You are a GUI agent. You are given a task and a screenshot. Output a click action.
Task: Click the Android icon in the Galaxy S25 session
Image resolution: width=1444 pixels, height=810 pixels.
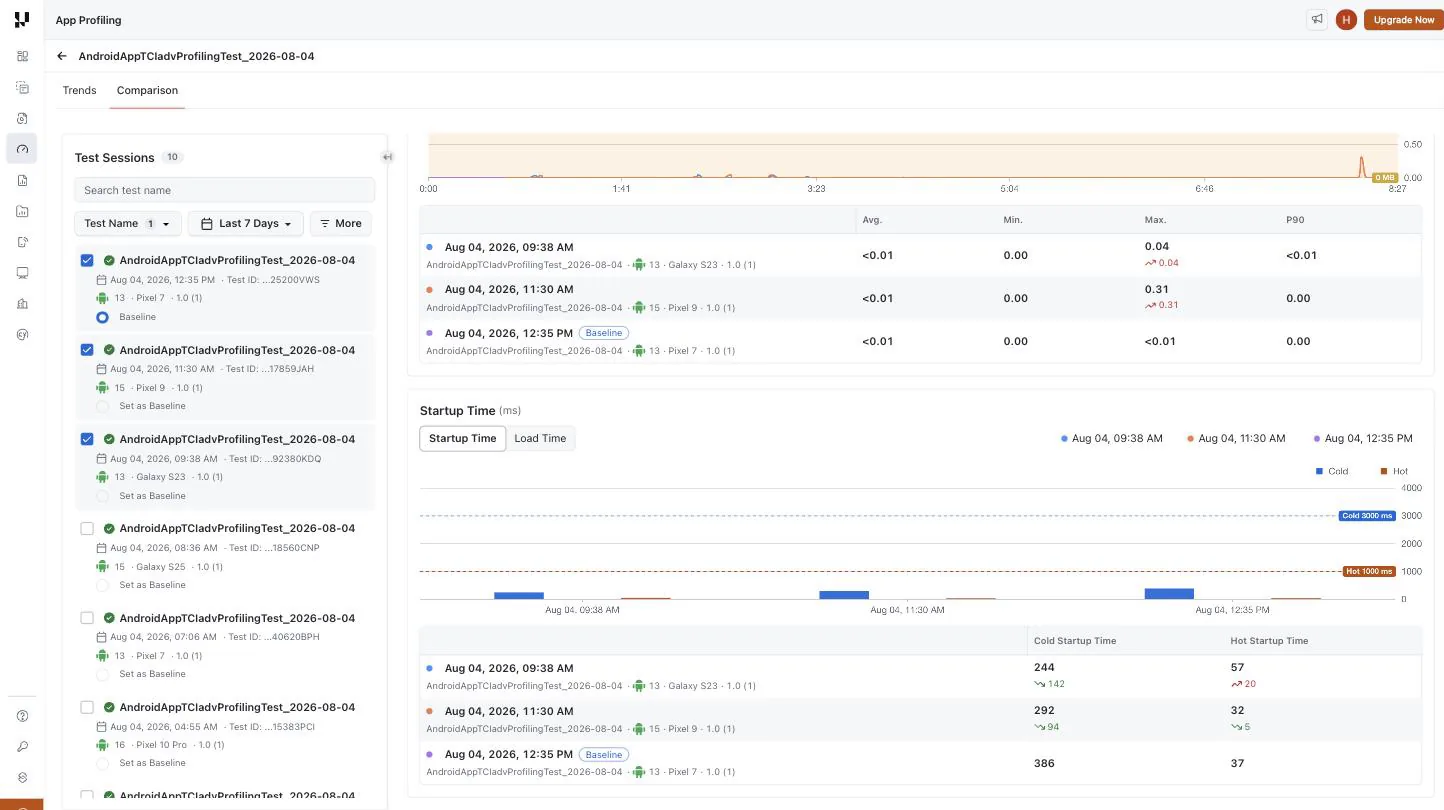[x=102, y=567]
